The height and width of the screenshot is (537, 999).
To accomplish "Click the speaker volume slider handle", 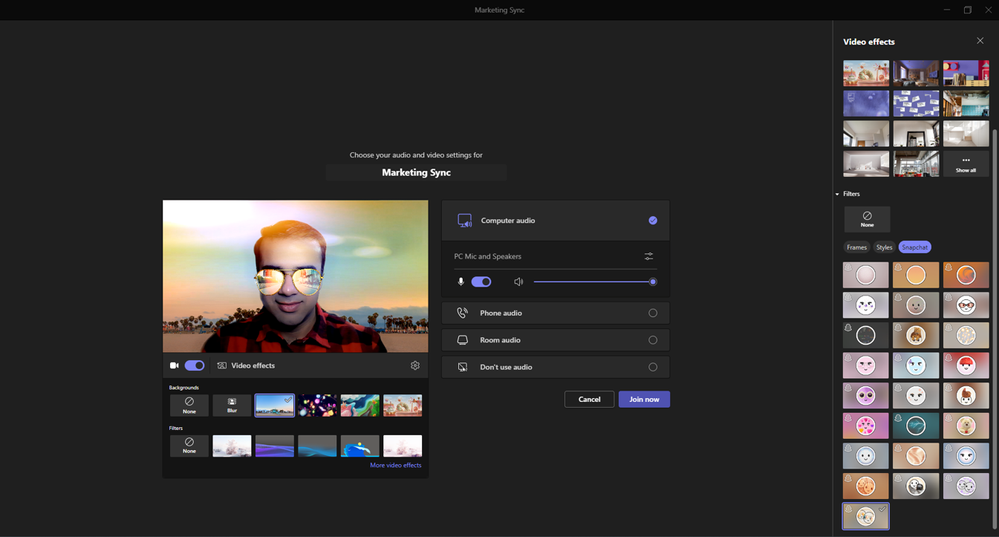I will [x=653, y=282].
